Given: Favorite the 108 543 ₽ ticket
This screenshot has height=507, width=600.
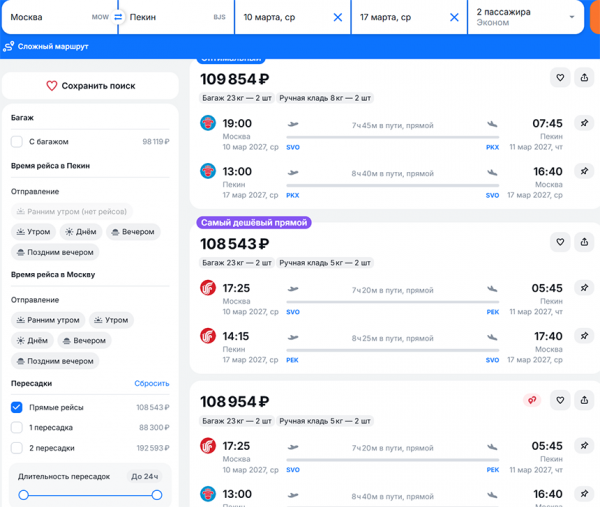Looking at the screenshot, I should point(560,242).
